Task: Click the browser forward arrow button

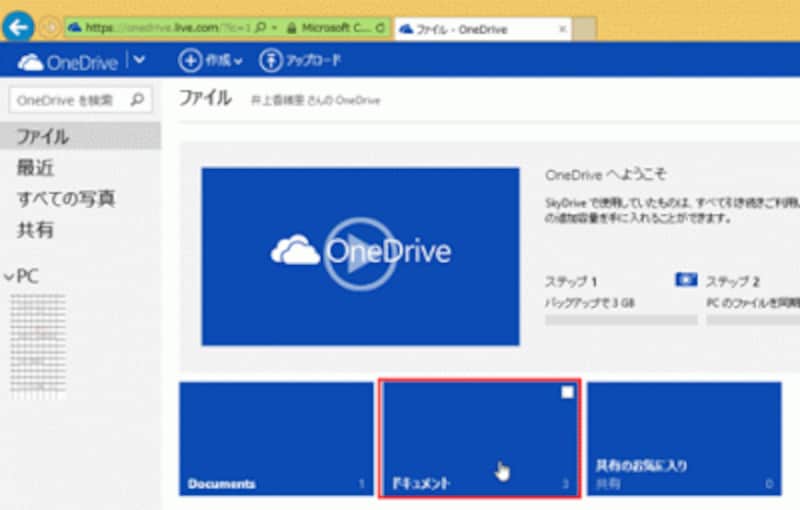Action: point(49,28)
